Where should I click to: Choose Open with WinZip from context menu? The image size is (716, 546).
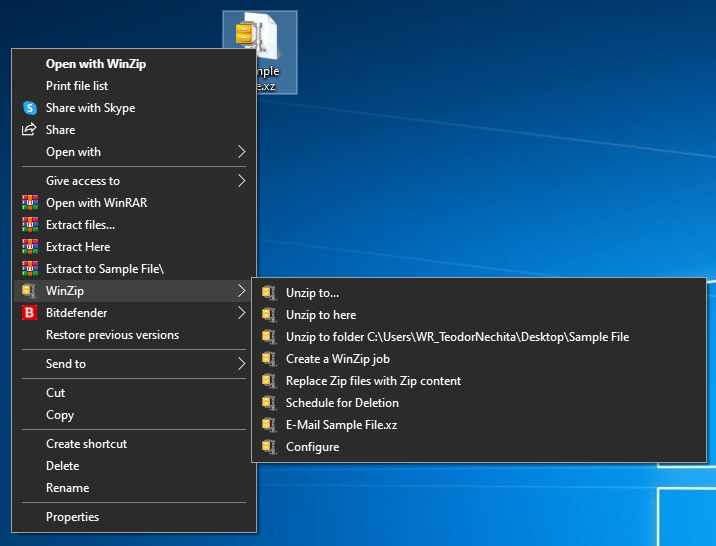(x=96, y=64)
